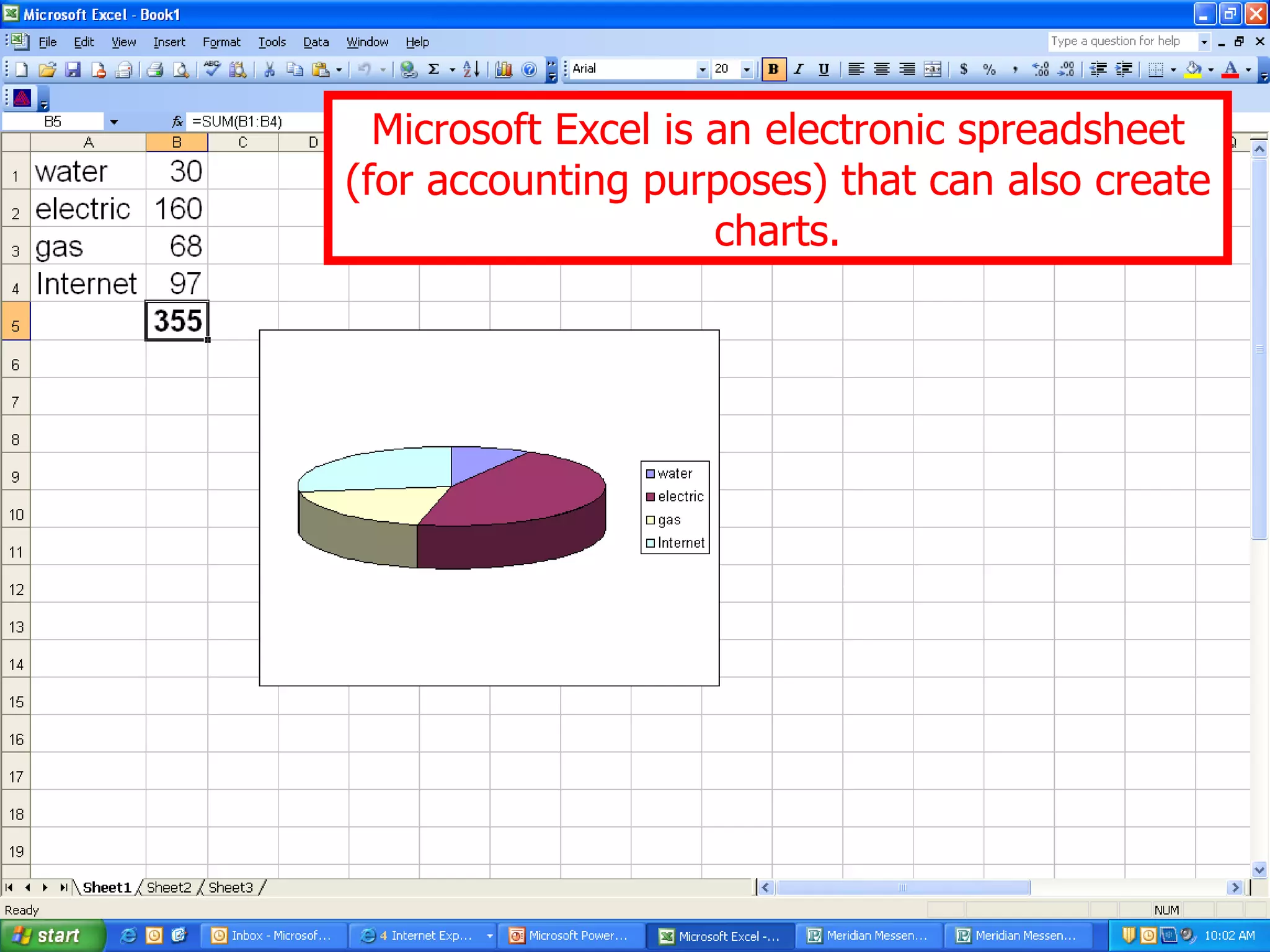Image resolution: width=1270 pixels, height=952 pixels.
Task: Click the Windows start button
Action: [52, 936]
